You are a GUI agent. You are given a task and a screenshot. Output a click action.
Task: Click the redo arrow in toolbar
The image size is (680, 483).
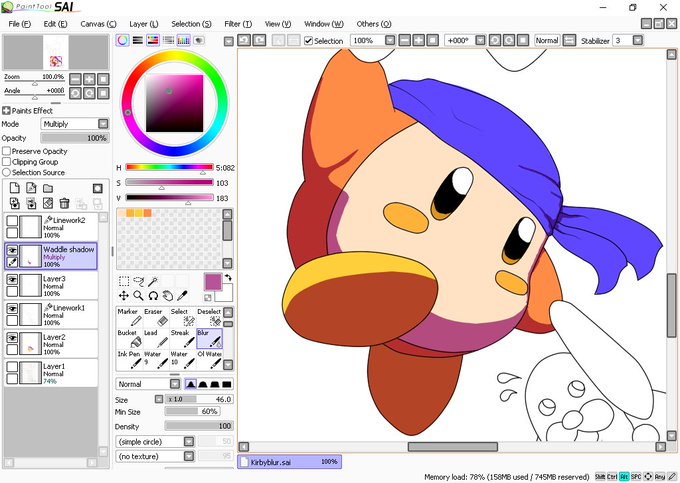coord(259,40)
